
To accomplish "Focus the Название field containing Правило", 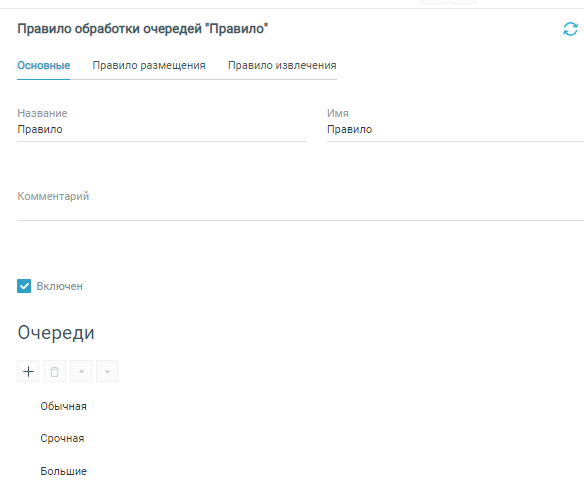I will (x=161, y=130).
